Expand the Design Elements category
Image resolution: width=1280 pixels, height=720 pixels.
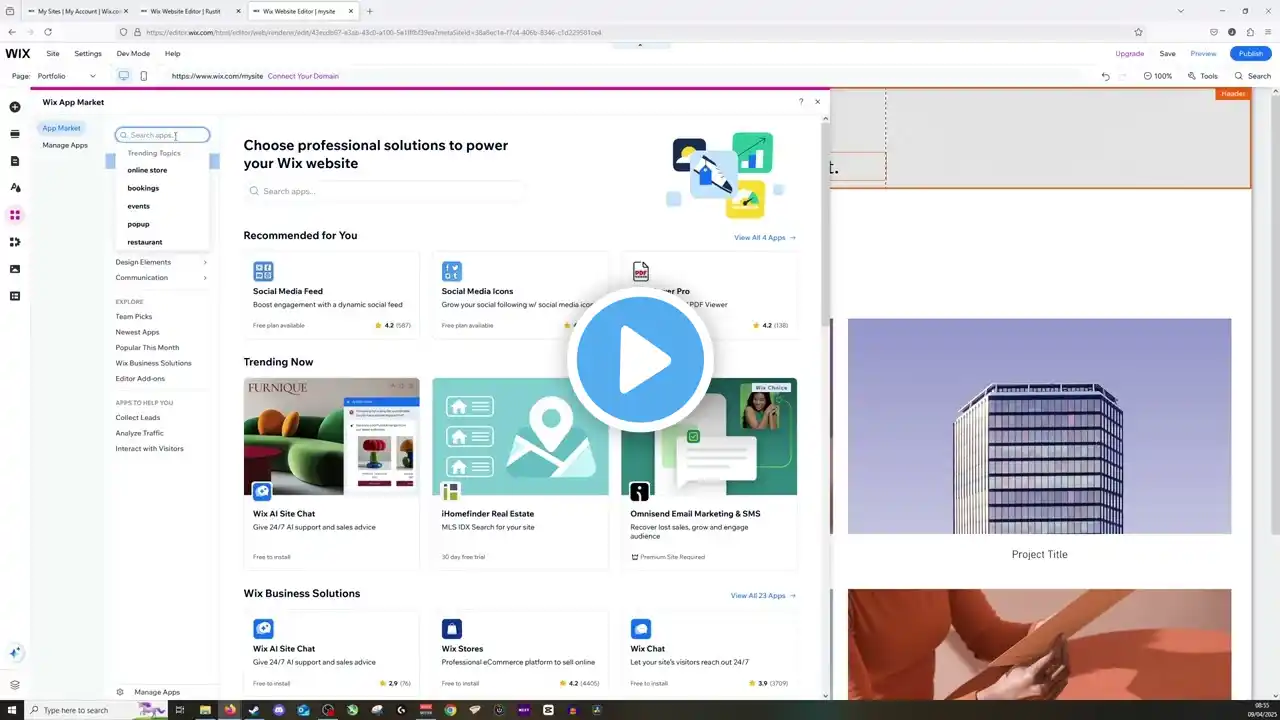point(161,262)
